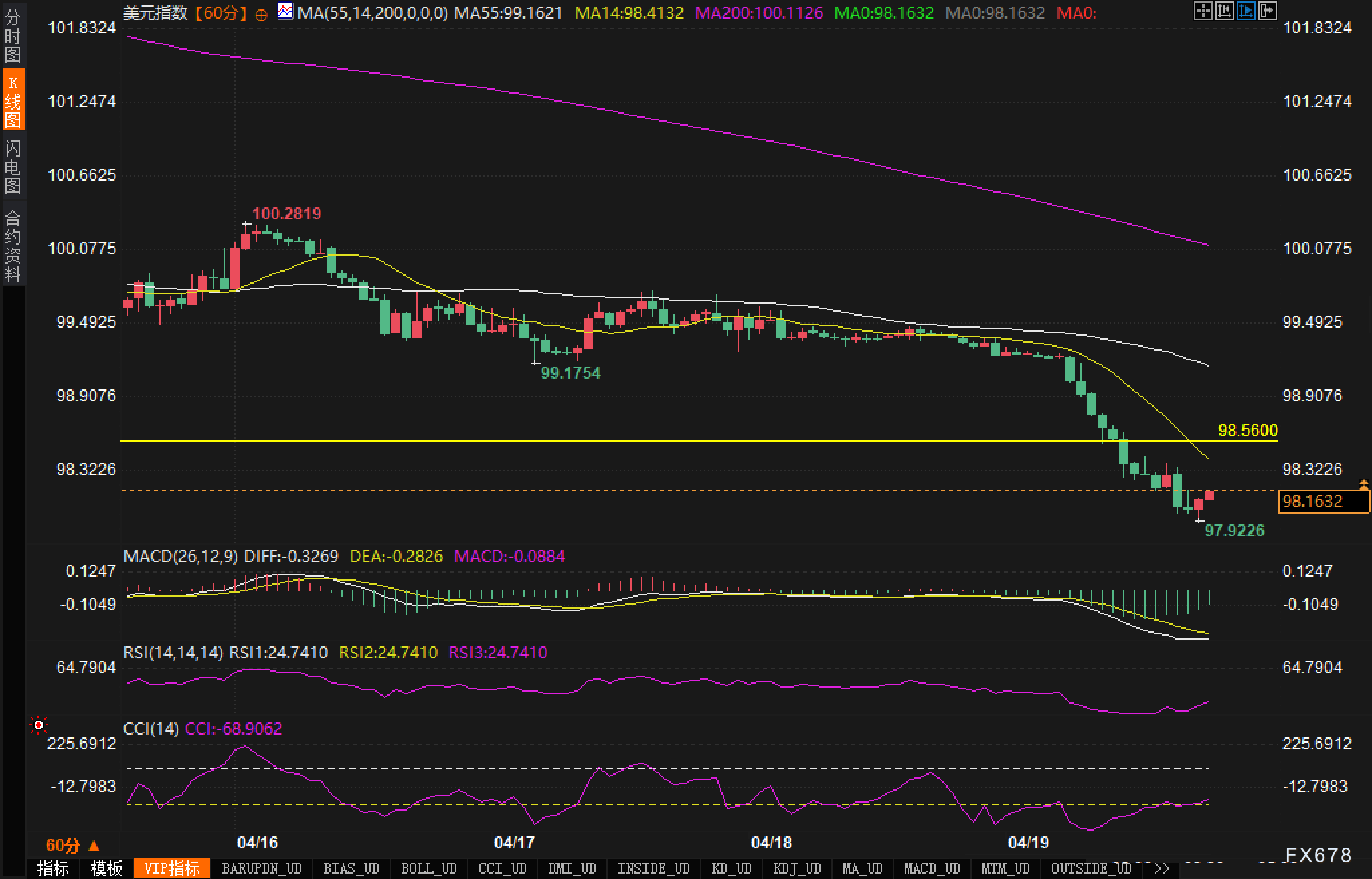
Task: Open the 闪电图 sidebar tab
Action: (13, 167)
